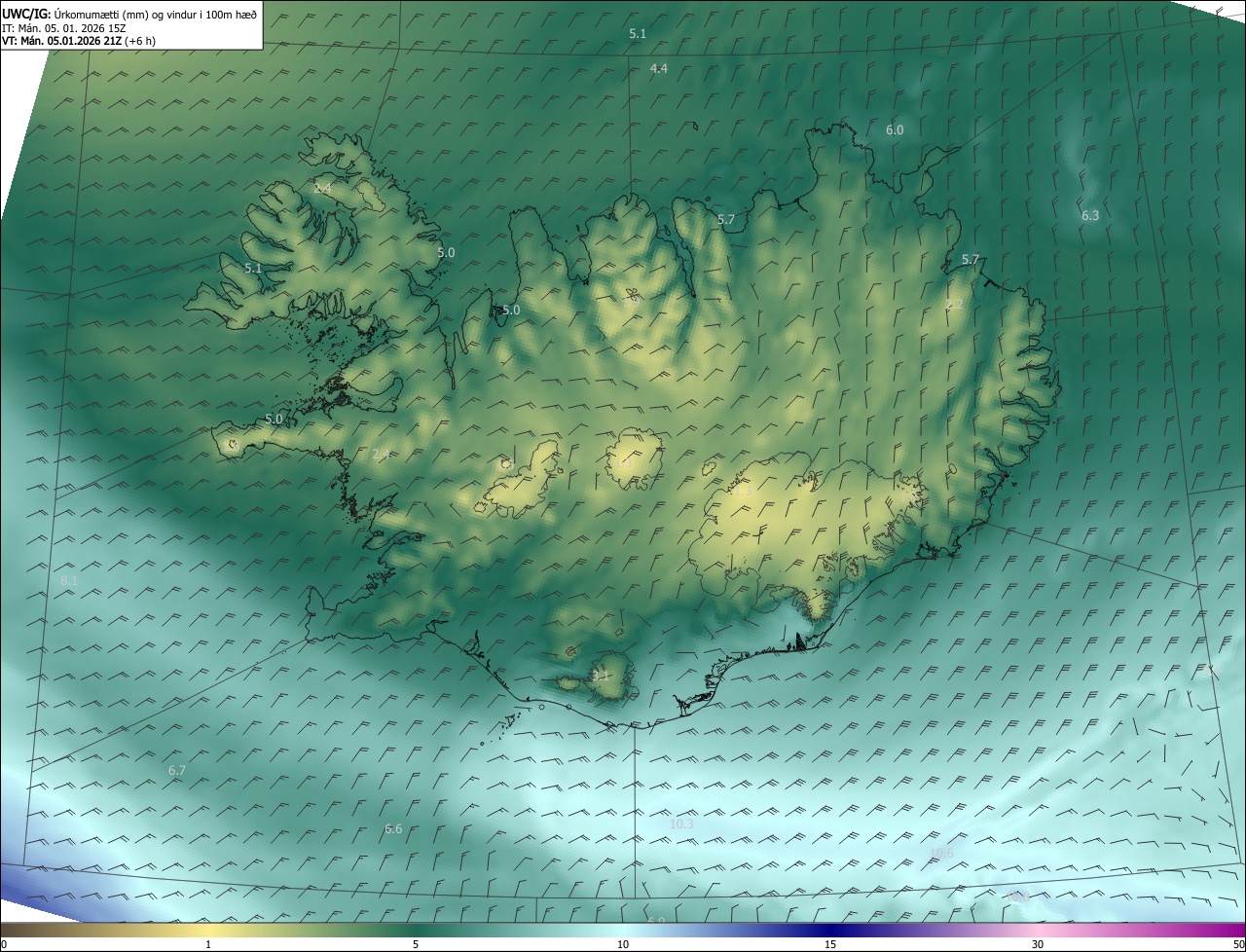Click the 8.1 value label on the map
Viewport: 1246px width, 952px height.
point(69,580)
